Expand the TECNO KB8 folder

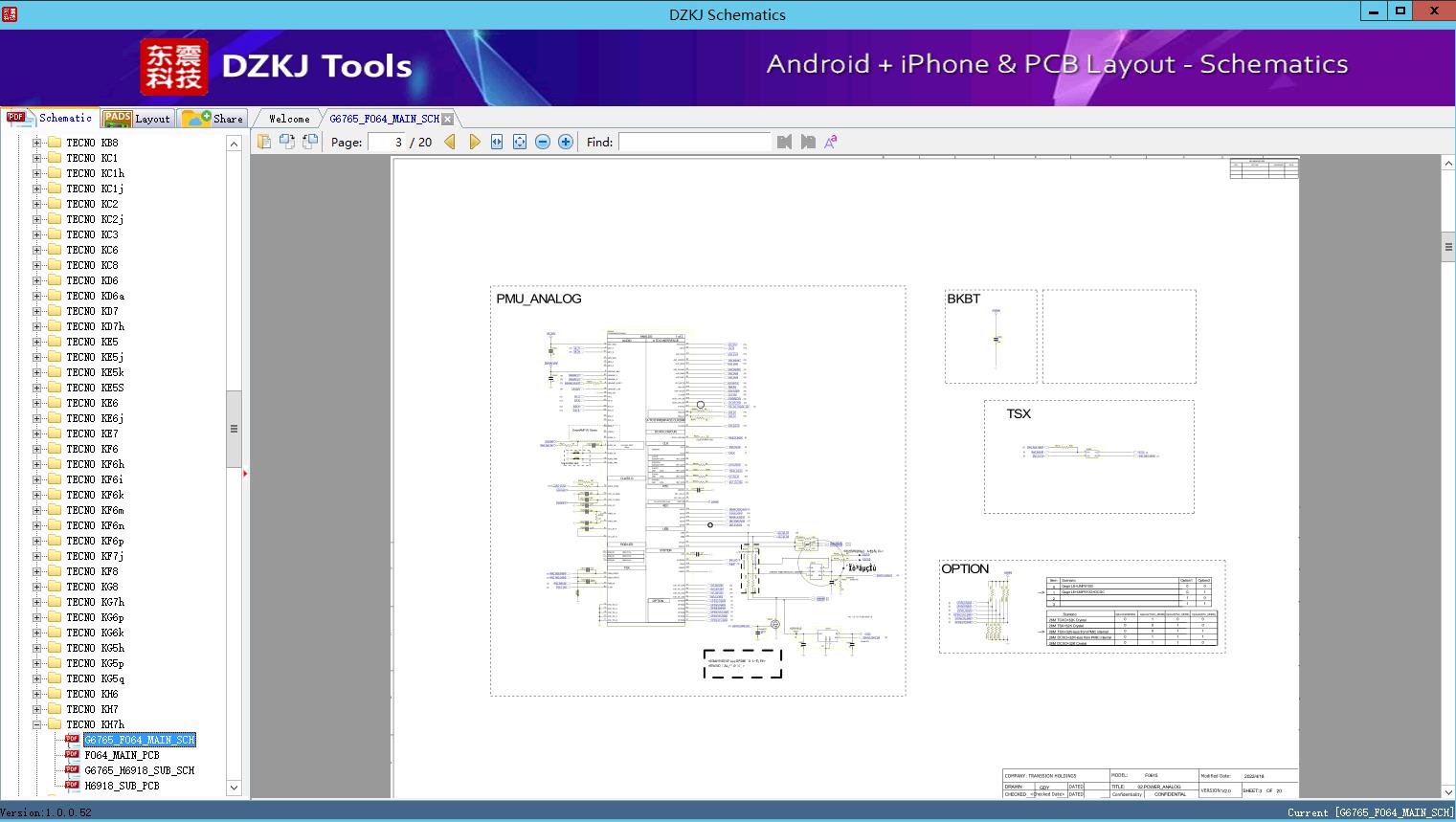pyautogui.click(x=36, y=143)
